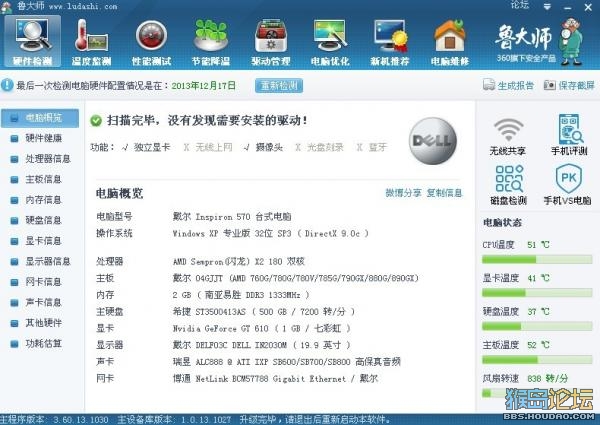Click 摄像头 feature indicator
The image size is (600, 425).
click(x=263, y=147)
